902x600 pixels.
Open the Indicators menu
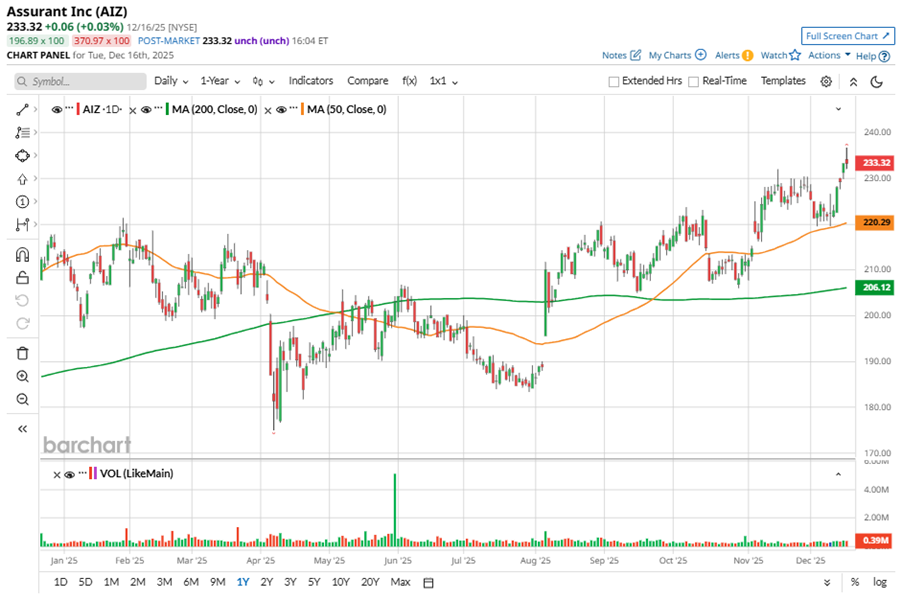[x=311, y=81]
